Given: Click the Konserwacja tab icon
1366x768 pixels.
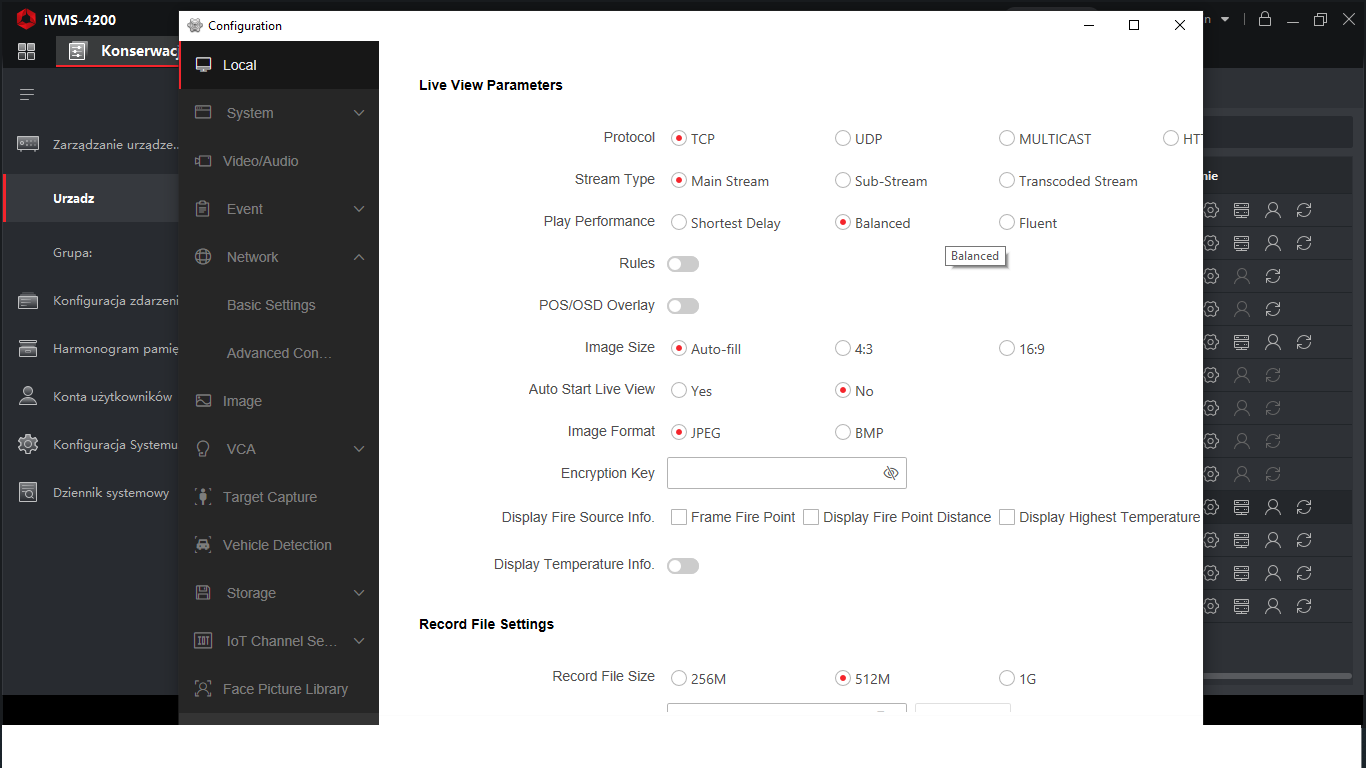Looking at the screenshot, I should click(x=78, y=51).
